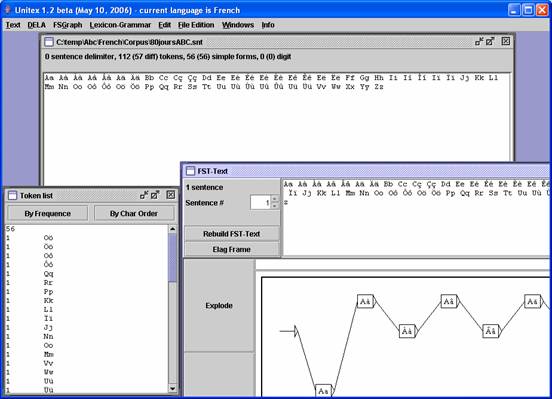Click Token list scrollbar up arrow
Viewport: 552px width, 399px height.
(x=172, y=229)
